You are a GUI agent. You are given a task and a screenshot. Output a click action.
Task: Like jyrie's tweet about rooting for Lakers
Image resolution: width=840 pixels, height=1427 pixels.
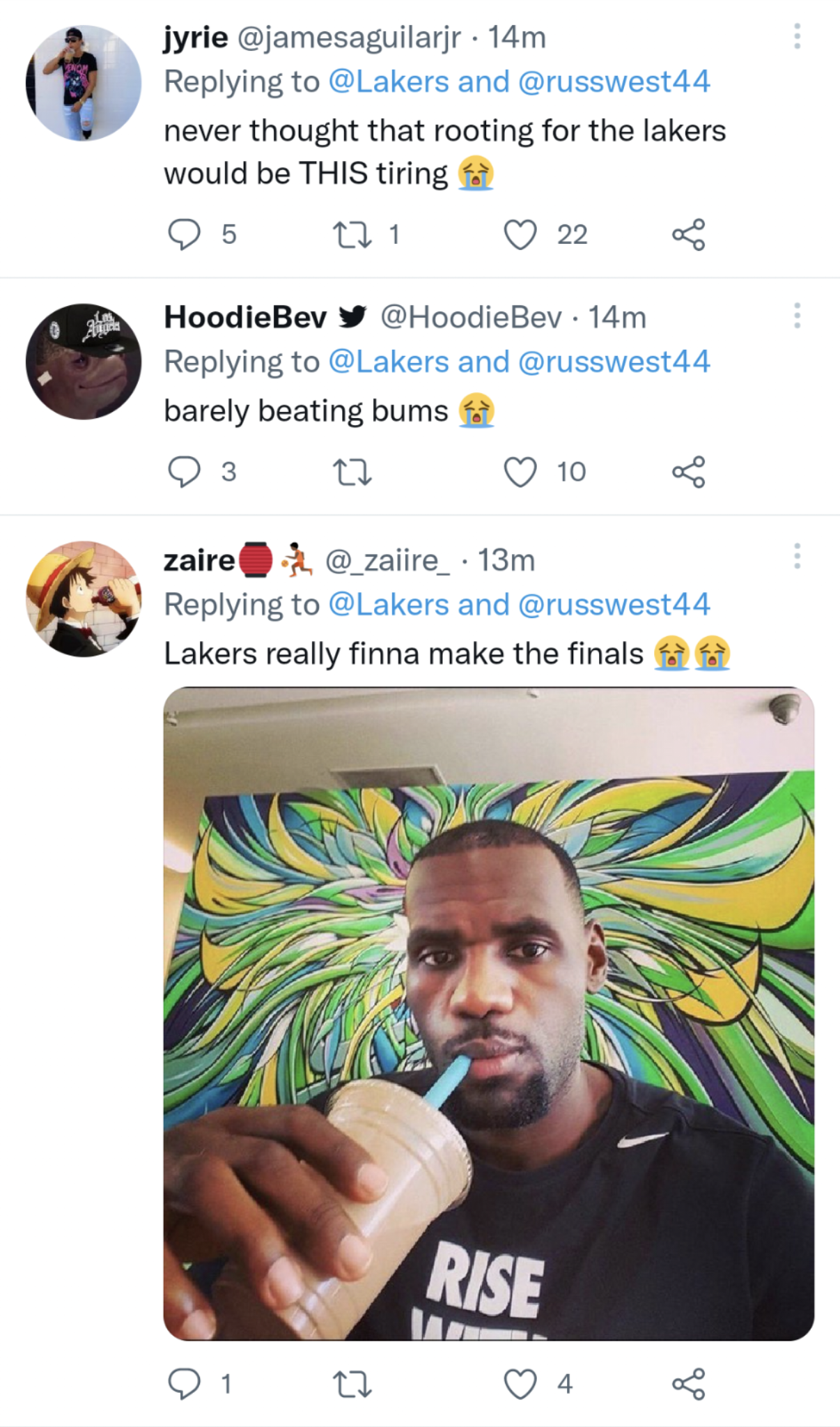click(x=522, y=234)
